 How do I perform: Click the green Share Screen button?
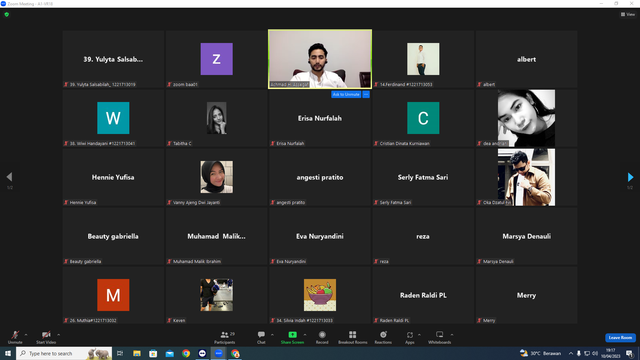point(292,337)
